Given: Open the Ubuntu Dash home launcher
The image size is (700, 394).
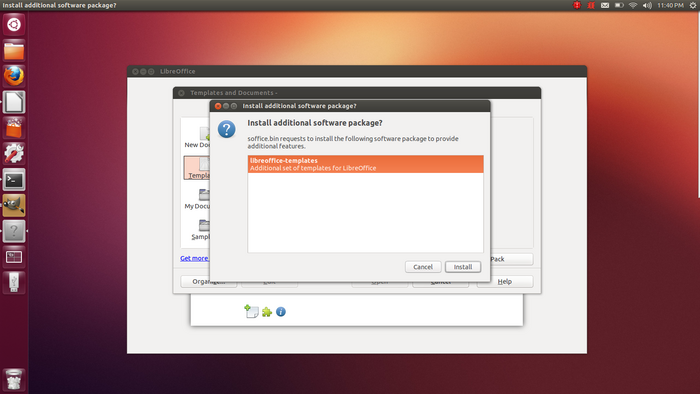Looking at the screenshot, I should point(14,24).
